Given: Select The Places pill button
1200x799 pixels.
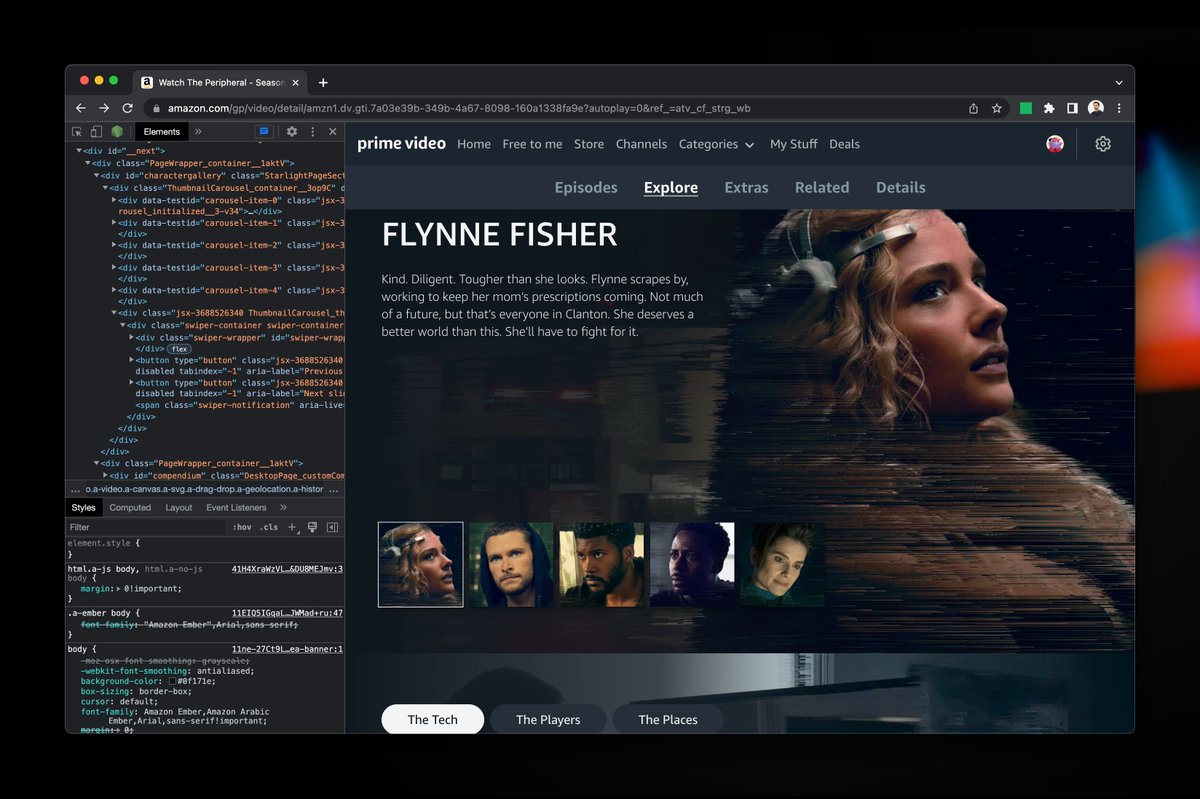Looking at the screenshot, I should point(668,719).
